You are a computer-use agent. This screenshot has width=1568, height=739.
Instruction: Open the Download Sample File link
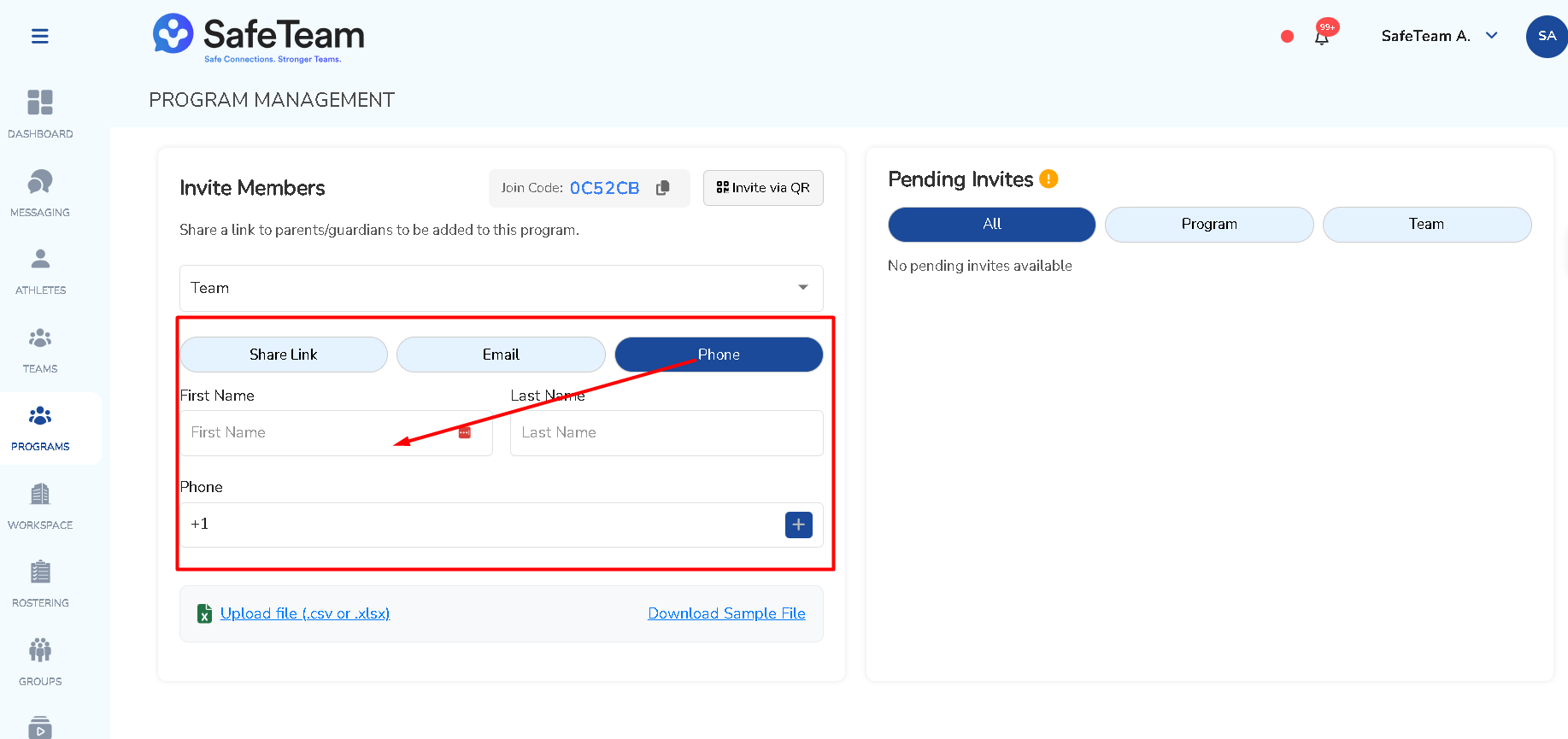tap(726, 613)
